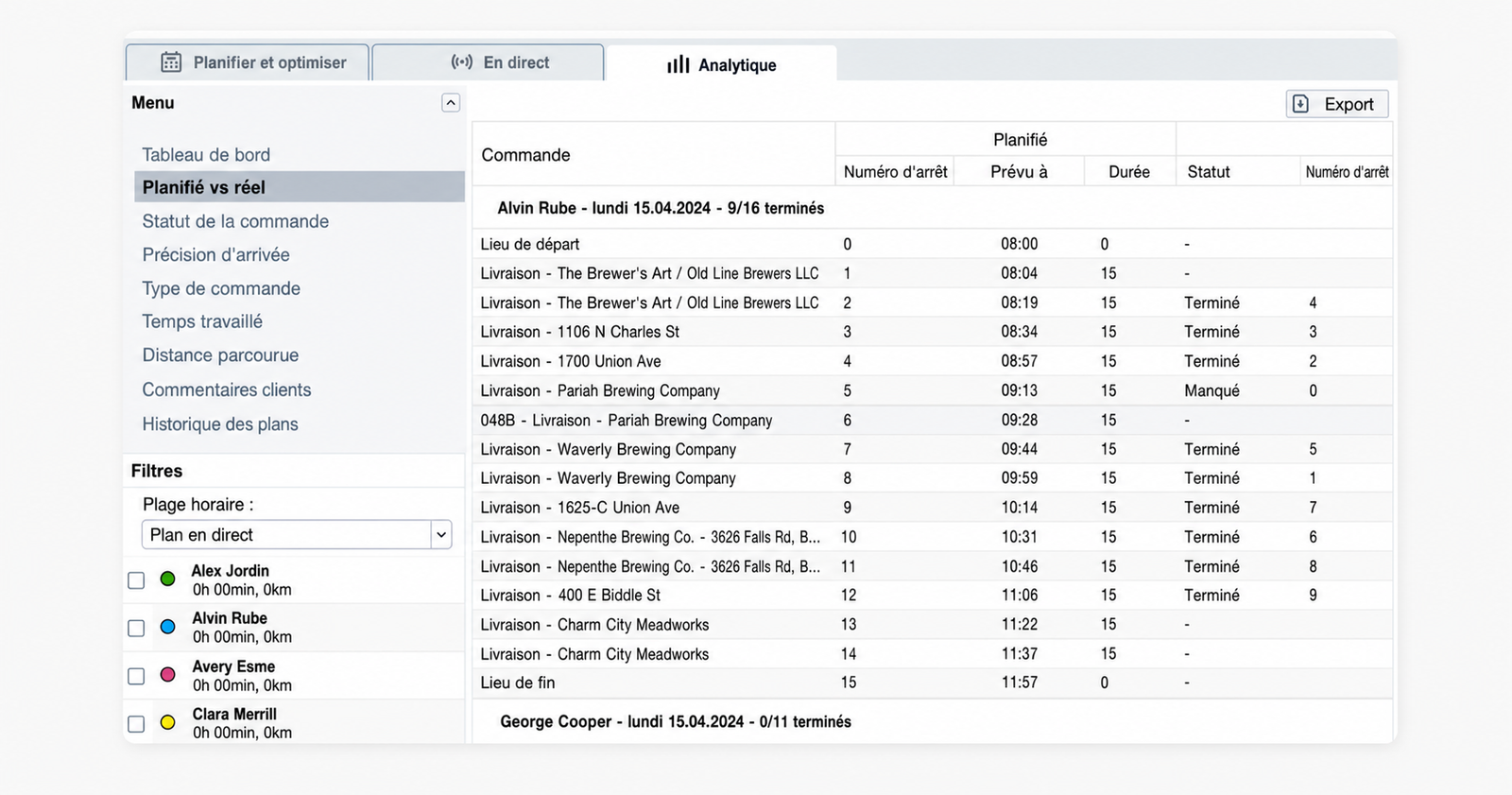Click the download icon in Export button

pyautogui.click(x=1301, y=104)
